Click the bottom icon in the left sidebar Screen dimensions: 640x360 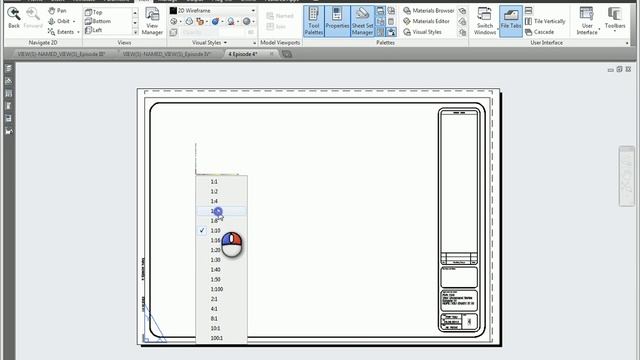coord(9,131)
